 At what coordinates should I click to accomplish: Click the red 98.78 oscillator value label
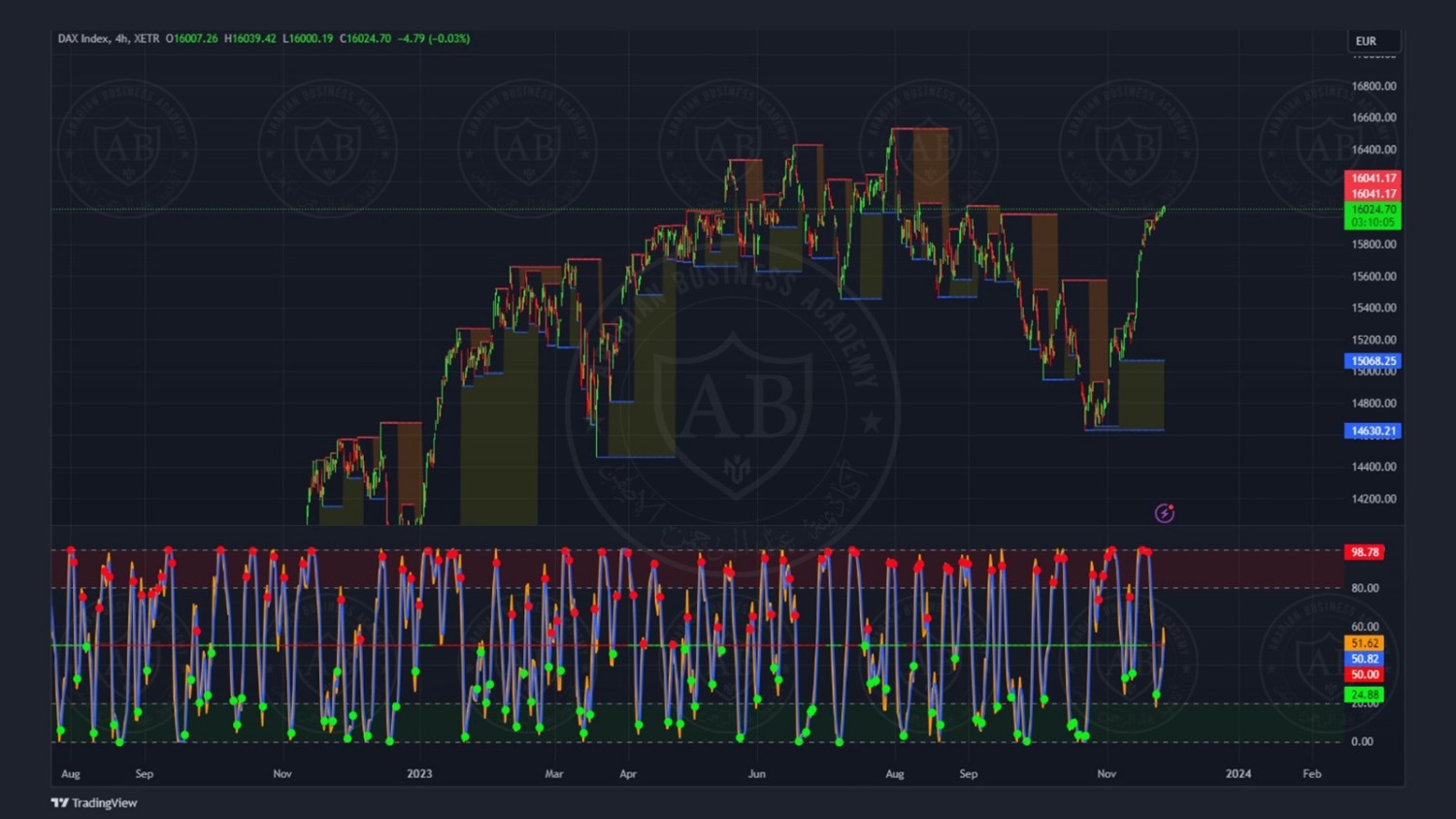(x=1364, y=552)
